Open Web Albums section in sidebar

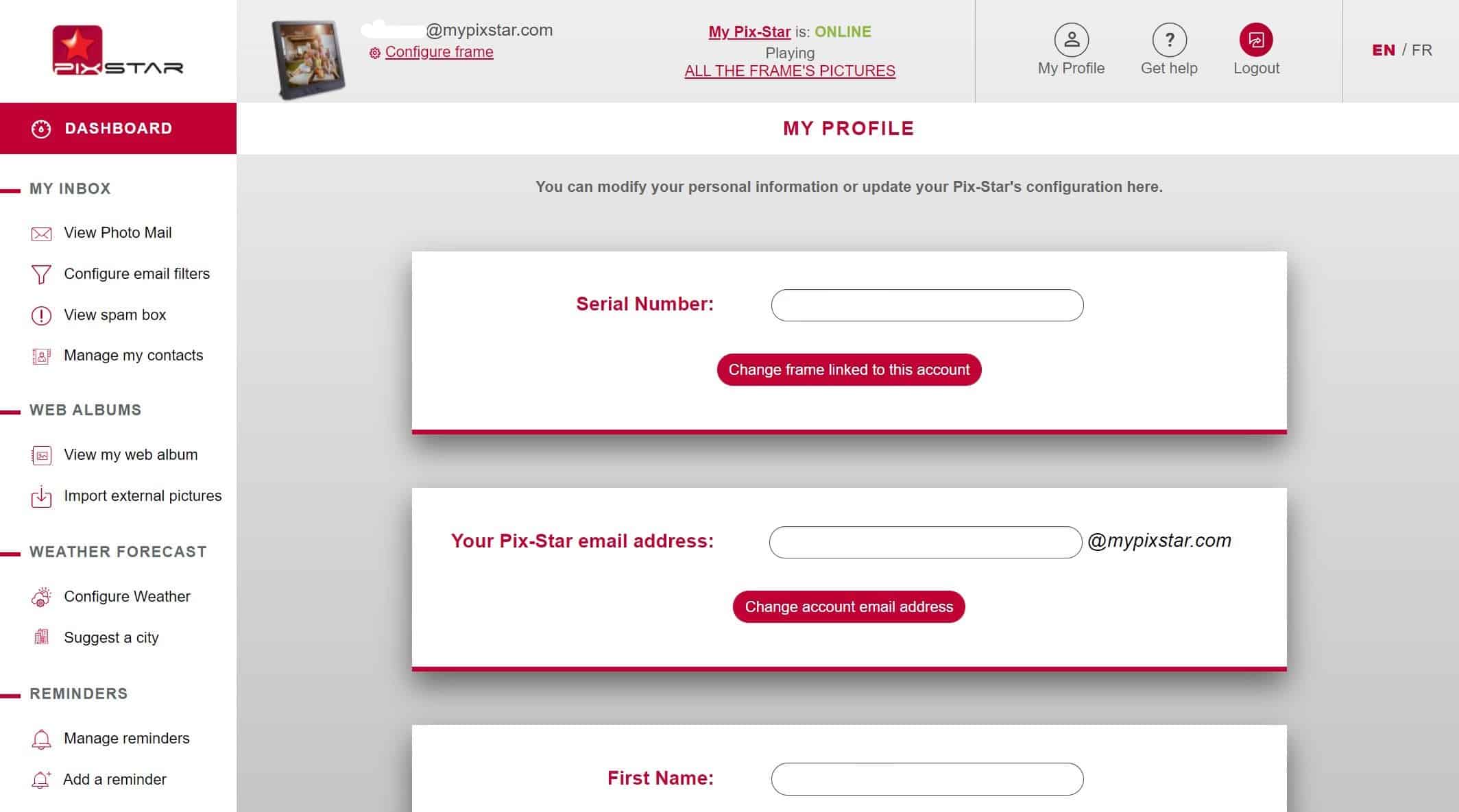pyautogui.click(x=85, y=410)
